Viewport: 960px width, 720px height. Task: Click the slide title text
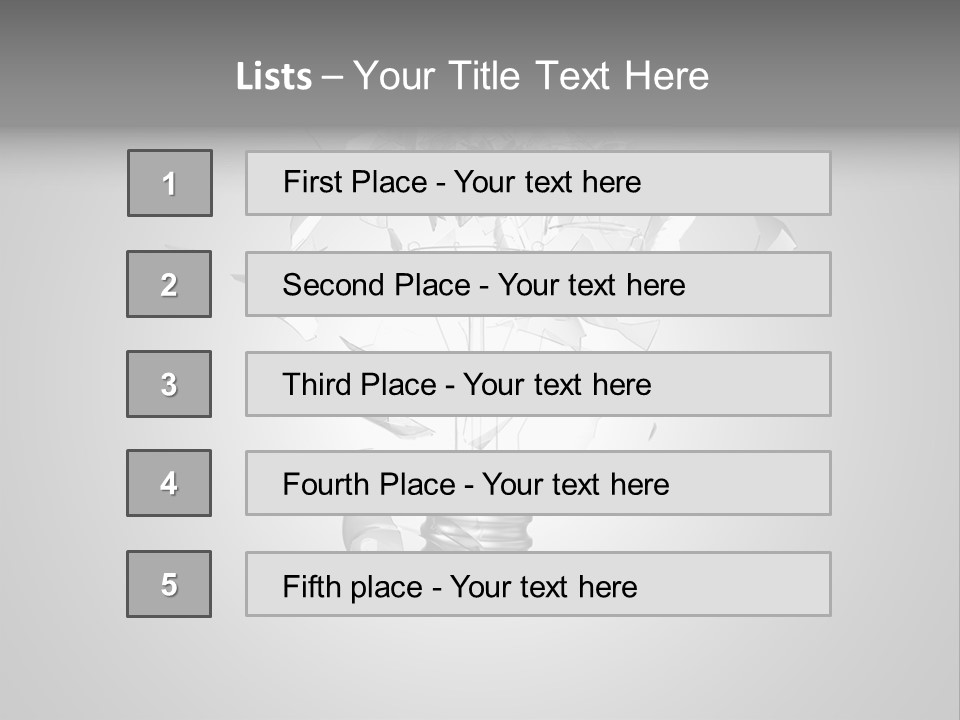point(472,76)
